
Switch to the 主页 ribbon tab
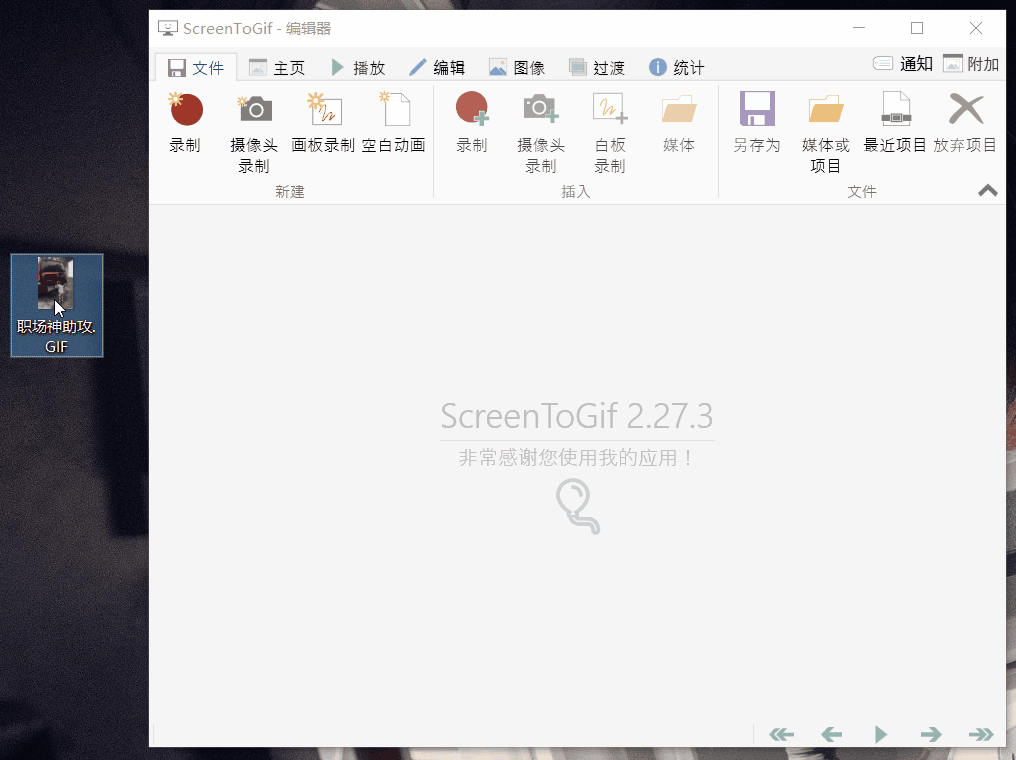coord(277,67)
